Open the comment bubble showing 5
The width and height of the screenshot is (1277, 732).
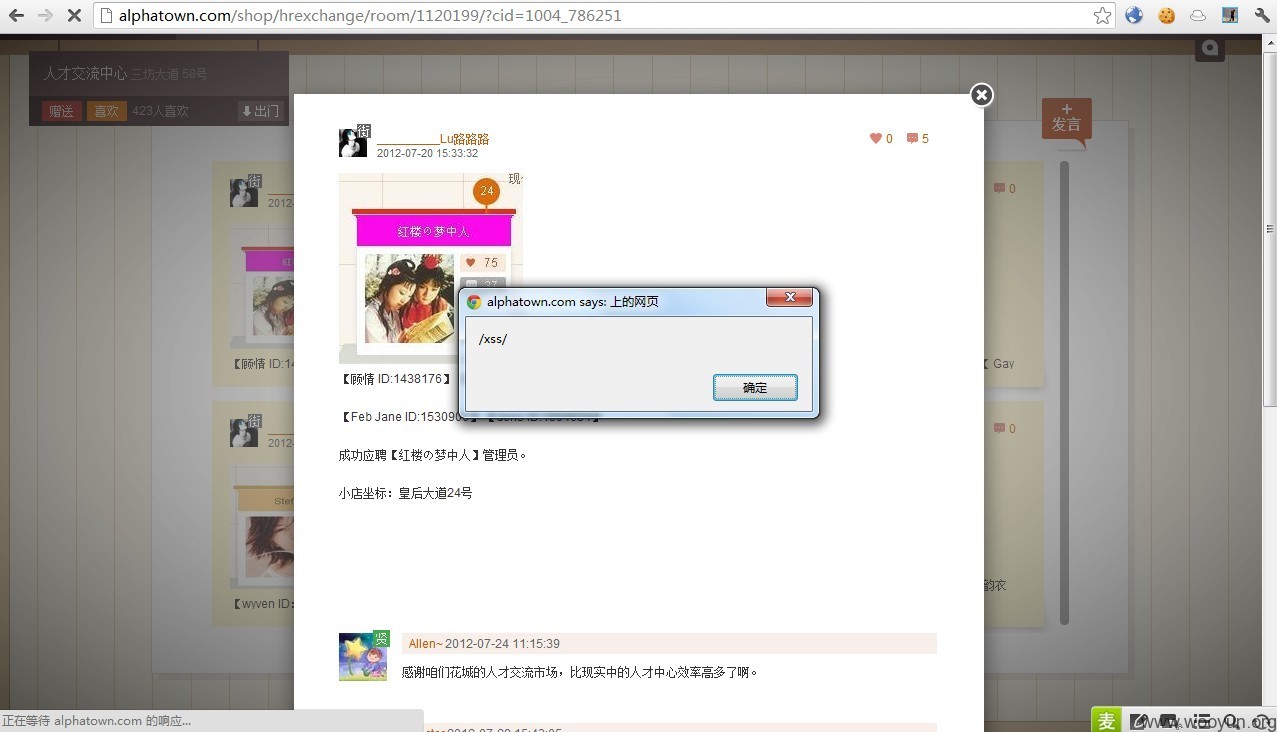tap(912, 139)
